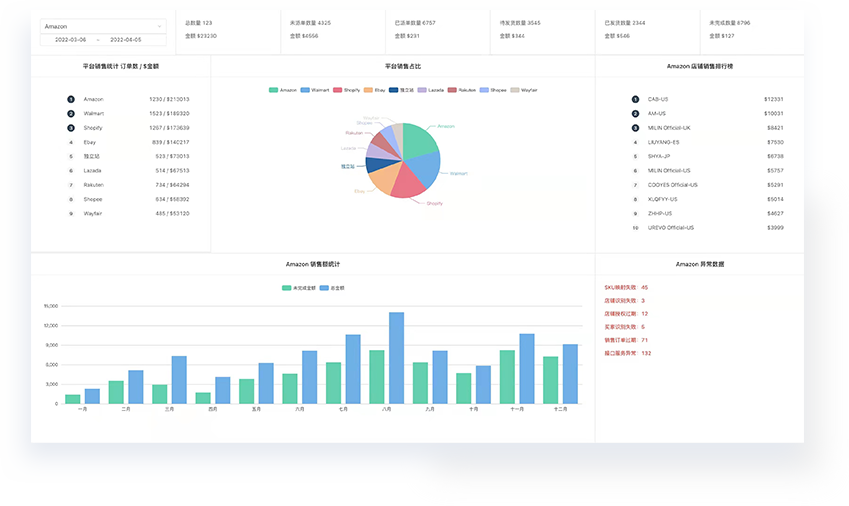Click the rank 3 badge beside Shopify
849x506 pixels.
click(x=71, y=128)
